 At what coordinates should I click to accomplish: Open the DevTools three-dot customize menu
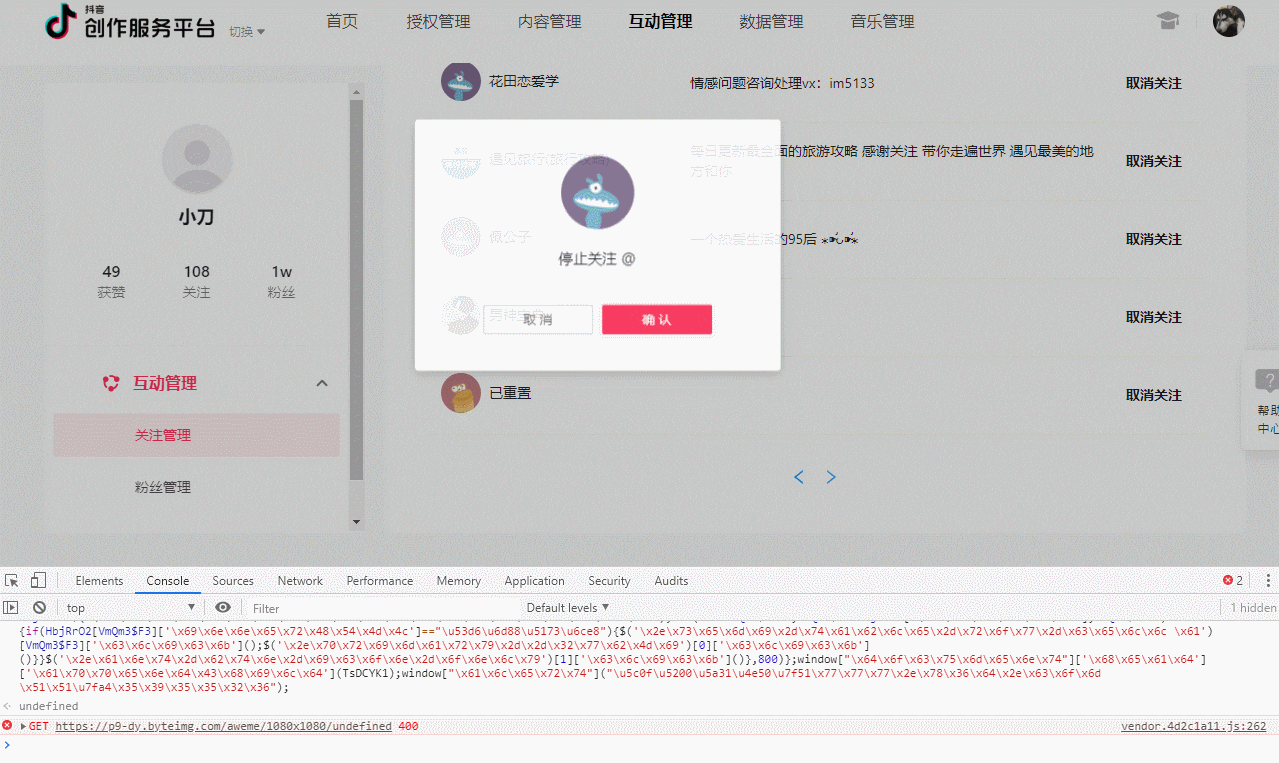1267,580
